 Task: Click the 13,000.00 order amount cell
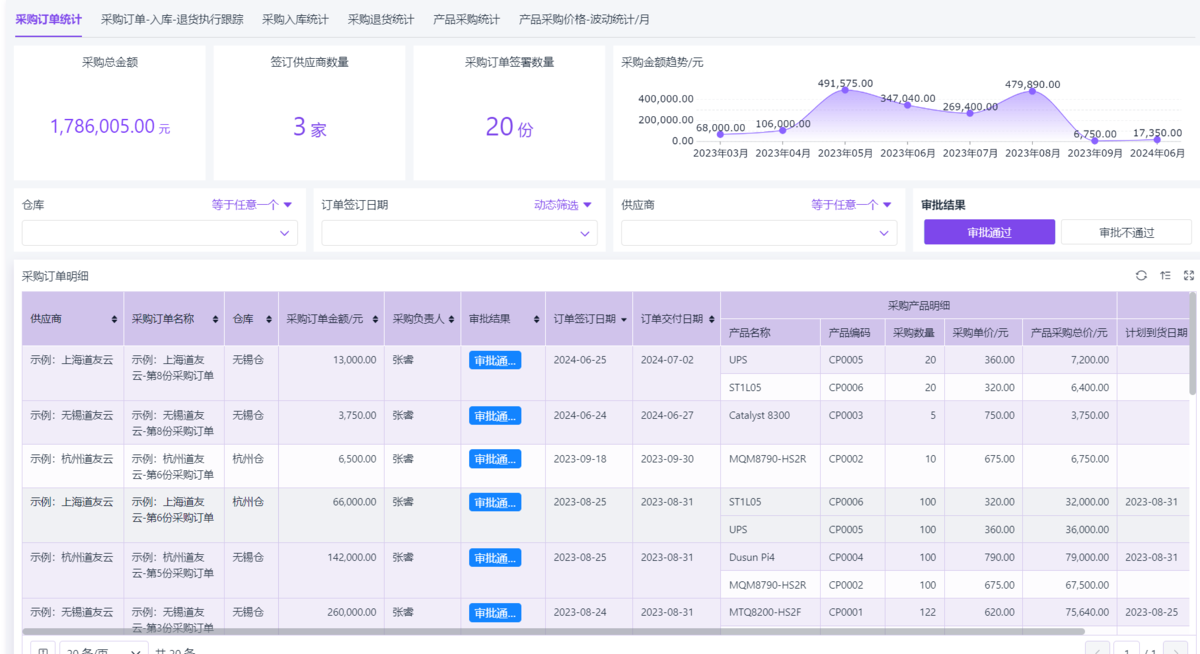[x=330, y=374]
